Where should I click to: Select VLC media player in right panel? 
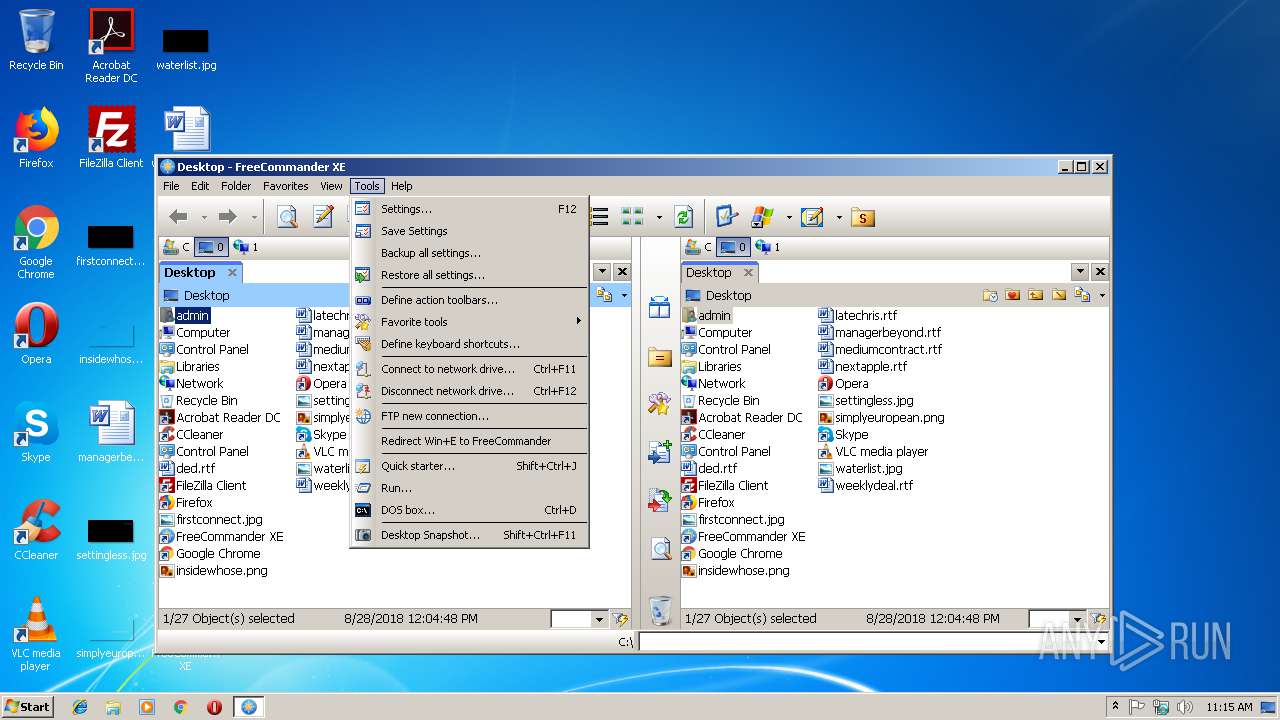click(873, 451)
